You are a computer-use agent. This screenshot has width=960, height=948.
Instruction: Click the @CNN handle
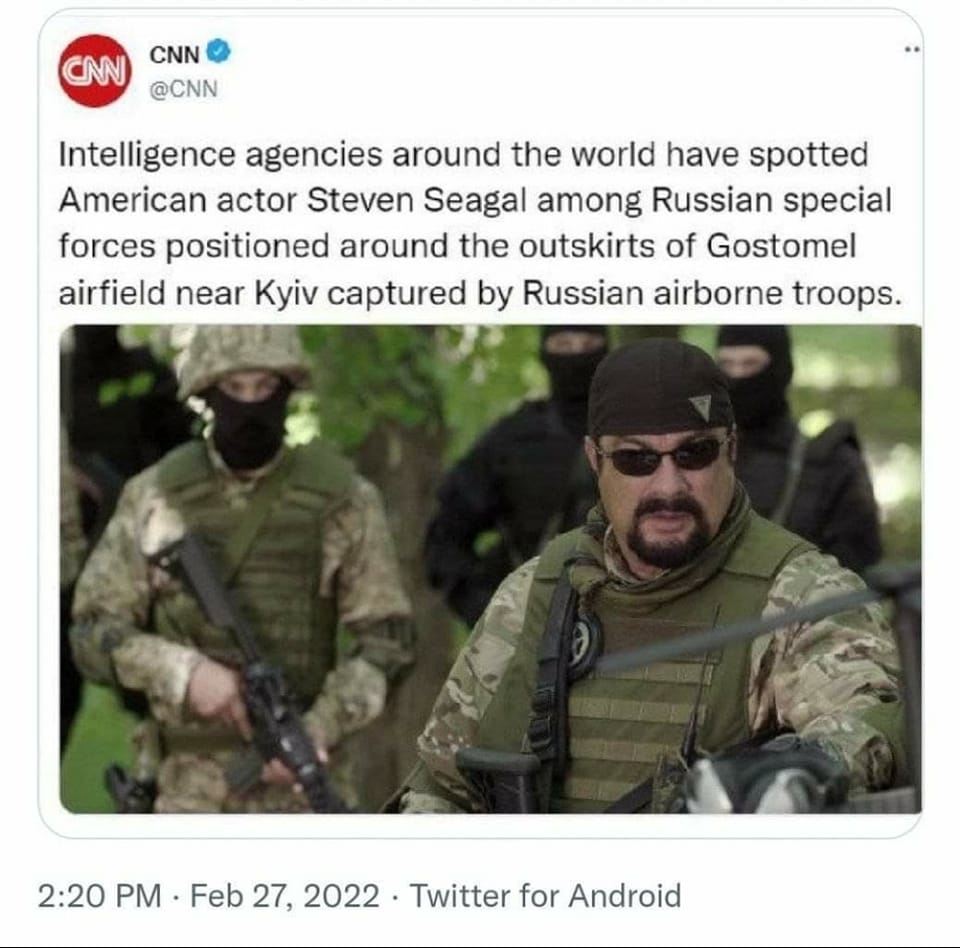point(183,90)
